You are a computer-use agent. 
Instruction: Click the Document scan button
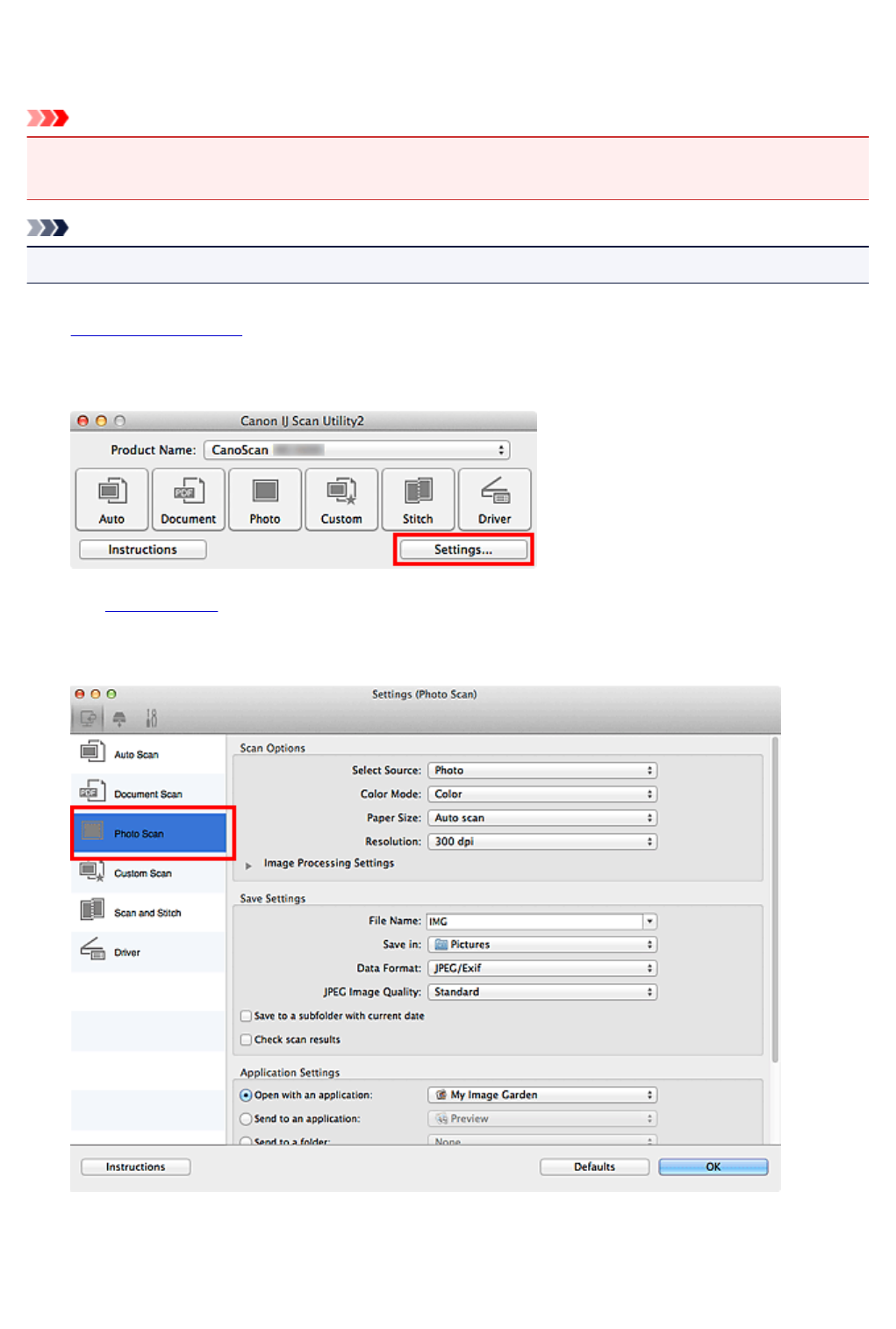point(188,499)
